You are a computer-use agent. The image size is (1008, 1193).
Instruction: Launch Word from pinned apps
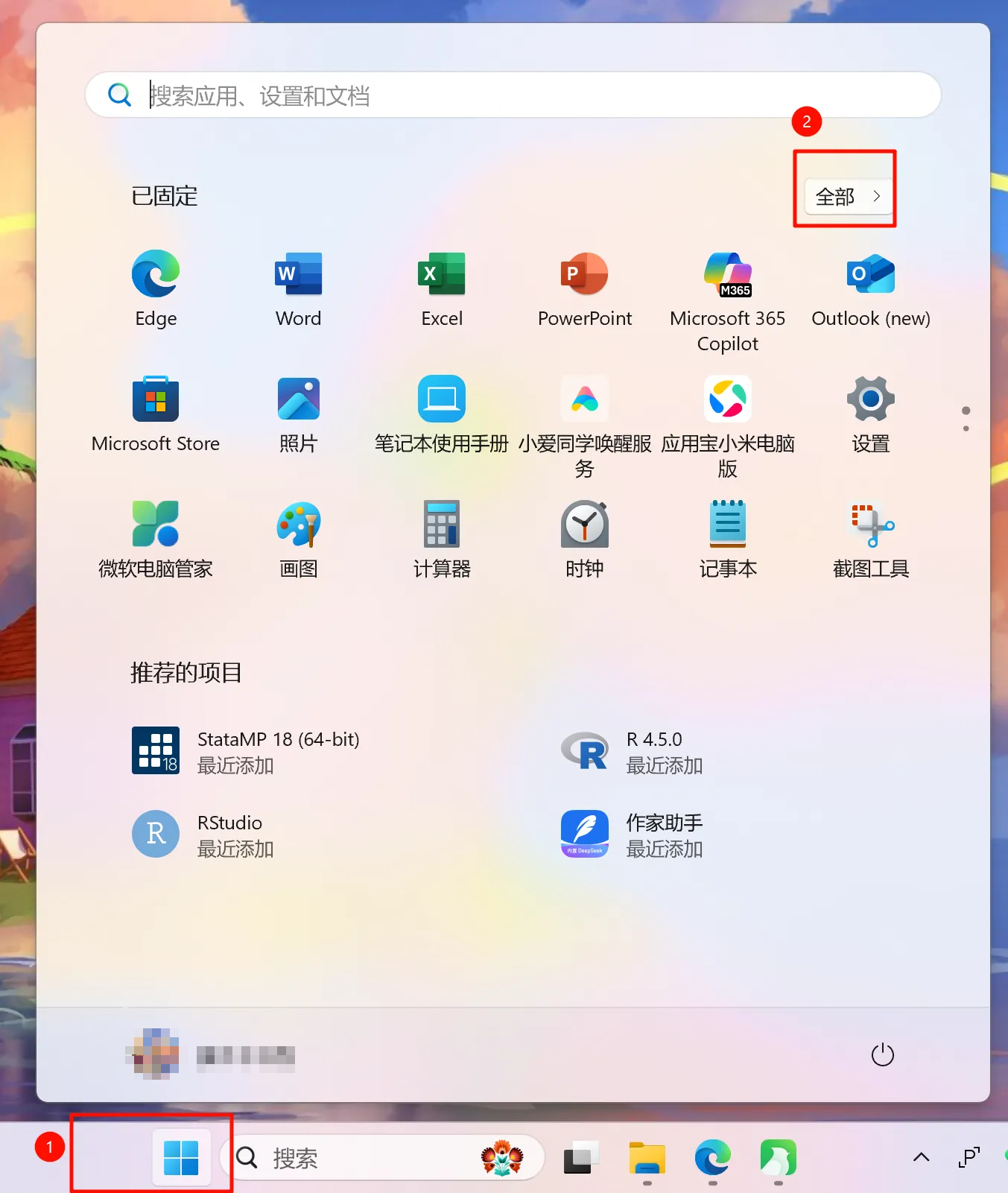click(x=299, y=290)
